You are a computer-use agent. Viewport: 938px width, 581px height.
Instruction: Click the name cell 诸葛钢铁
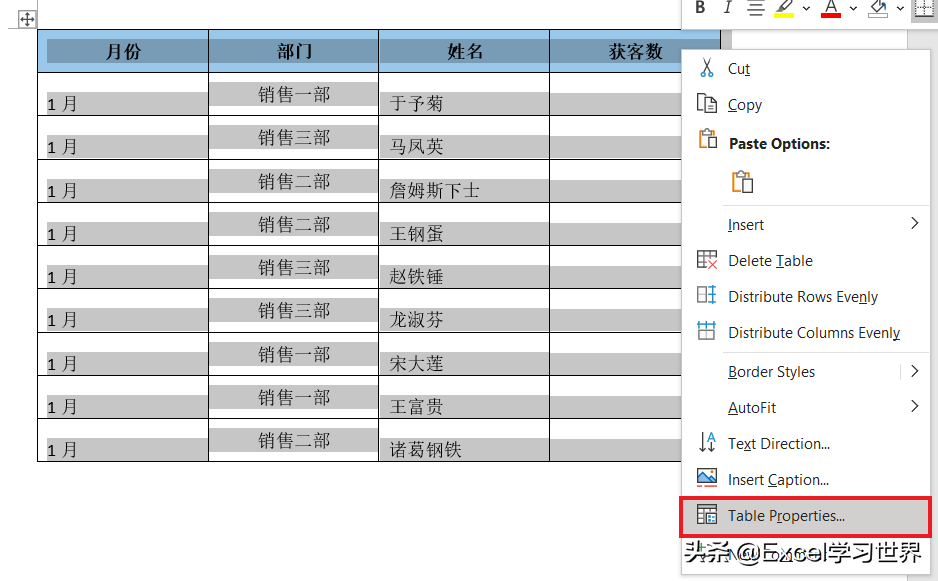tap(464, 440)
